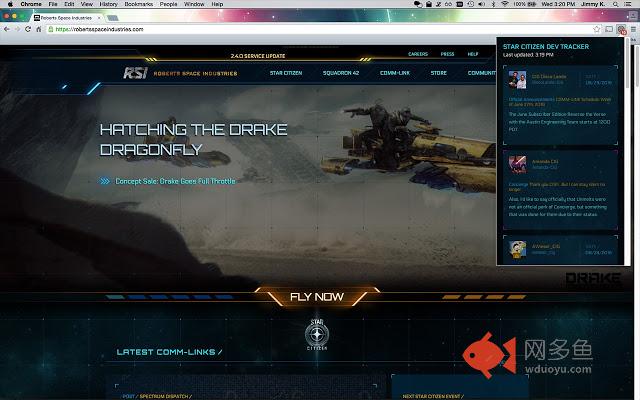Screen dimensions: 640x400
Task: Open the Squadron 42 navigation item
Action: tap(342, 73)
